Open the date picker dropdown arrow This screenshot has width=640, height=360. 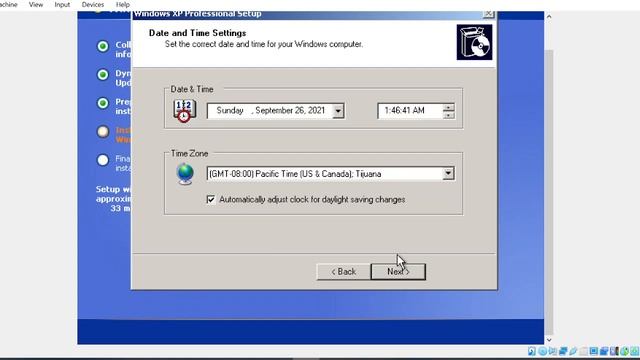tap(338, 111)
